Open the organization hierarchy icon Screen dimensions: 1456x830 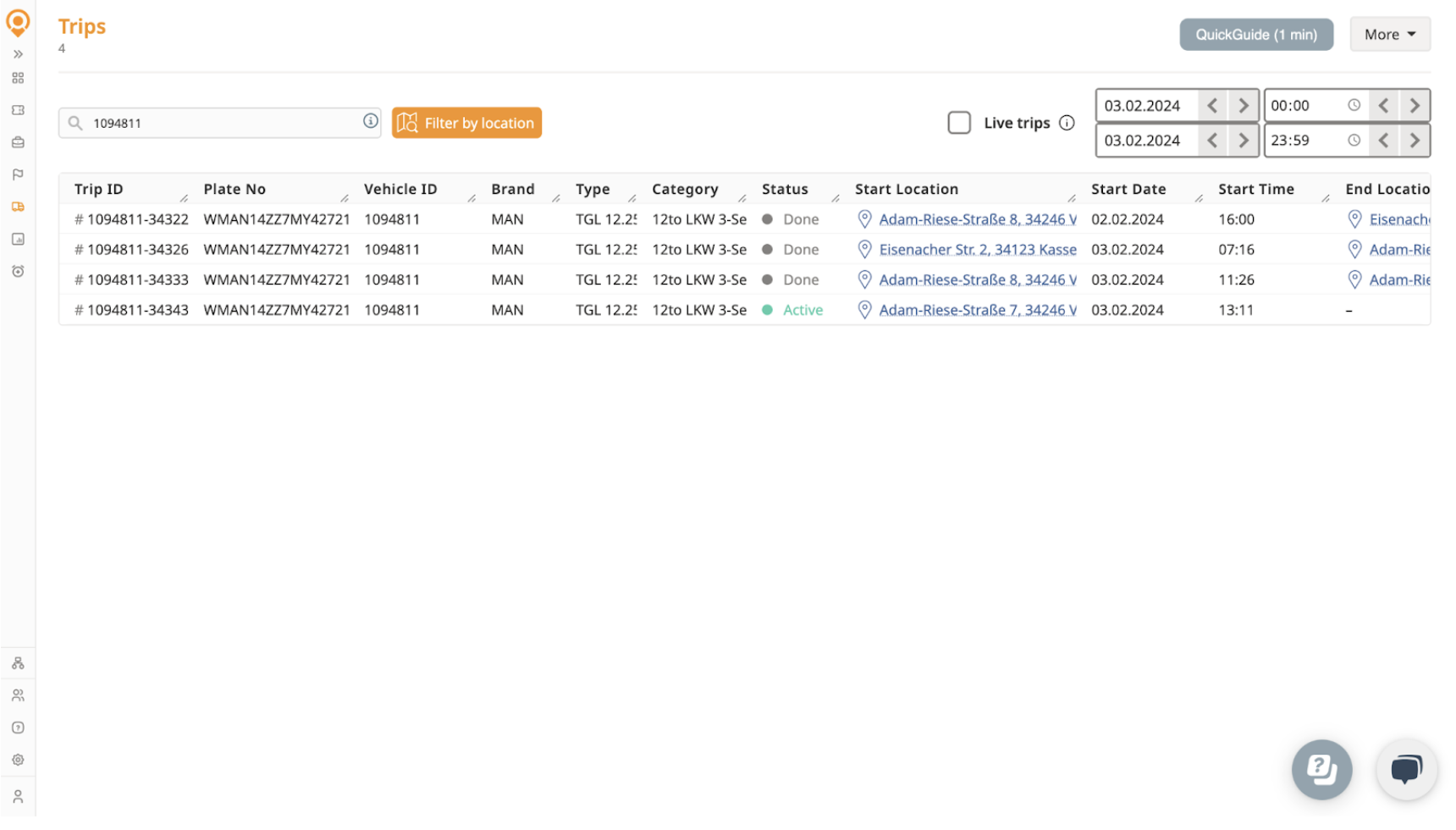click(18, 663)
